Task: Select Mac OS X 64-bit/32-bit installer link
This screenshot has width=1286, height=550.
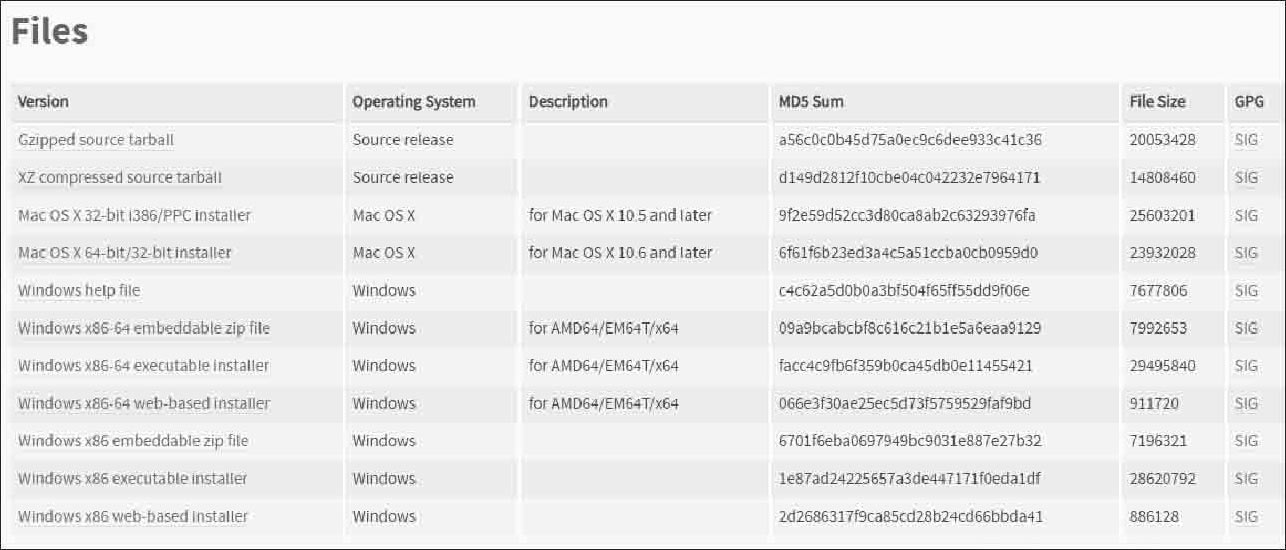Action: click(x=125, y=253)
